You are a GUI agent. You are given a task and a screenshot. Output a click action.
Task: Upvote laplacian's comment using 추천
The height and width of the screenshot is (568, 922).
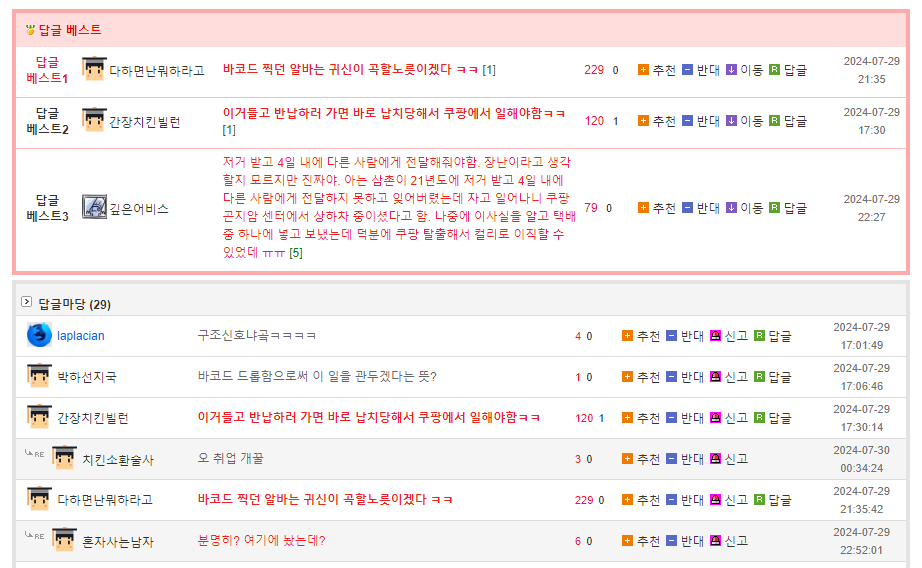pos(628,336)
